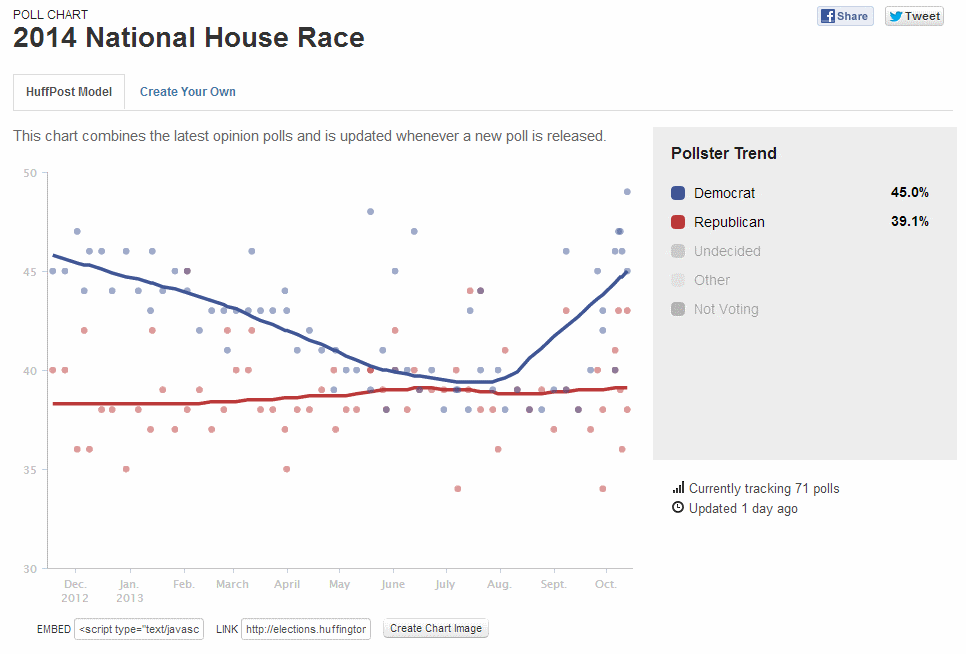Viewport: 966px width, 654px height.
Task: Toggle the Democrat legend series
Action: [724, 193]
